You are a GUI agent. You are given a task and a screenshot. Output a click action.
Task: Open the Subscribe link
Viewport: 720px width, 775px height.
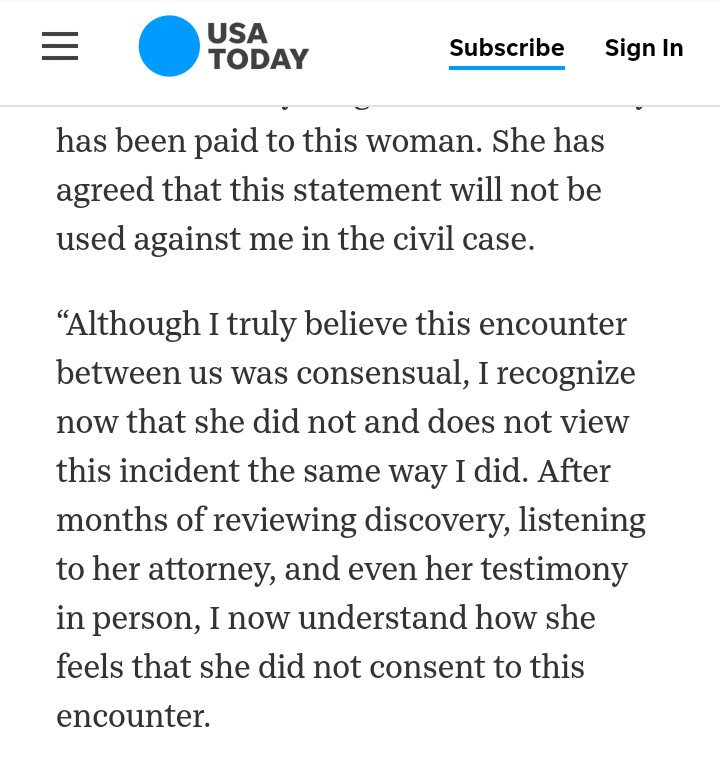tap(507, 48)
